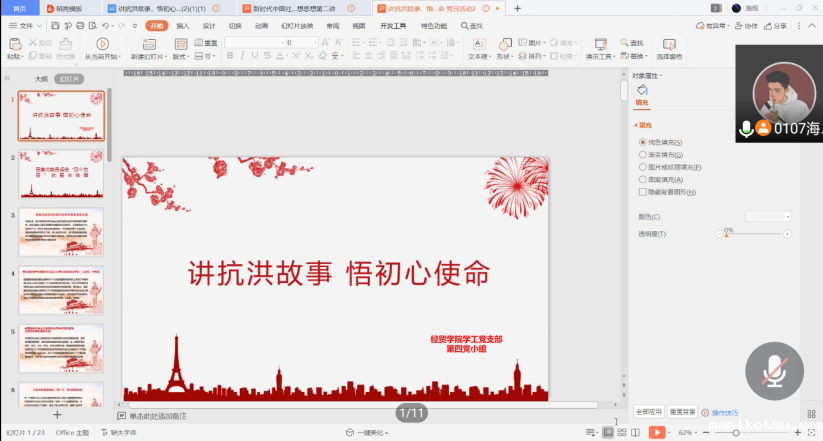Open the 演示工具 presentation tools icon
823x441 pixels.
[600, 44]
